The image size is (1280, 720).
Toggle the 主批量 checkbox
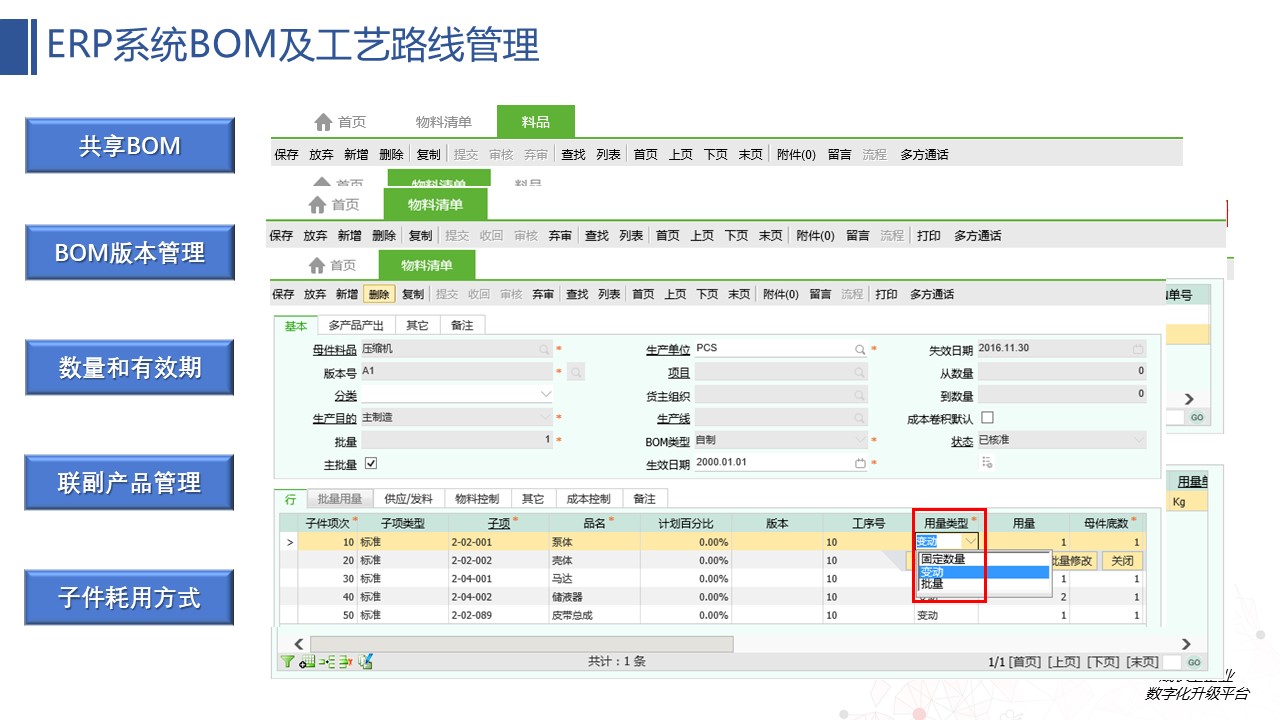[371, 463]
